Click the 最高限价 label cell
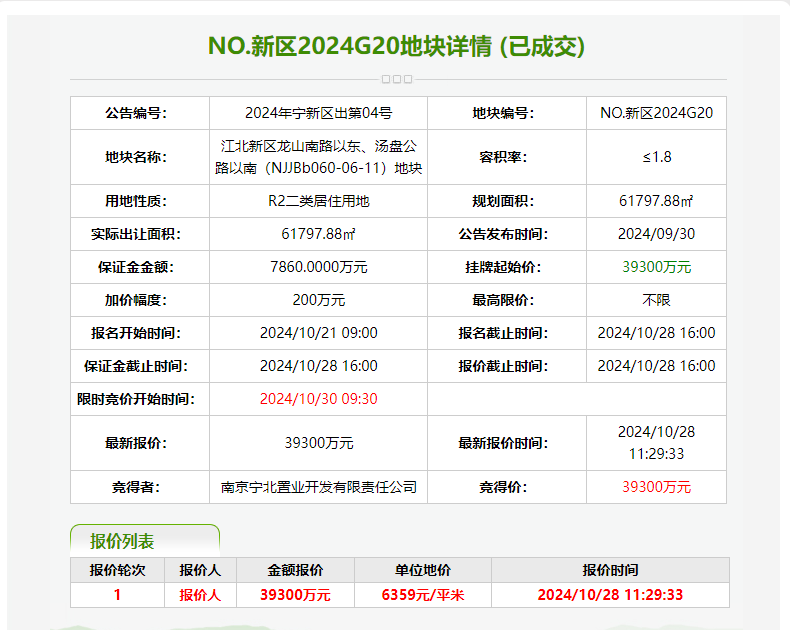The image size is (790, 630). click(507, 300)
